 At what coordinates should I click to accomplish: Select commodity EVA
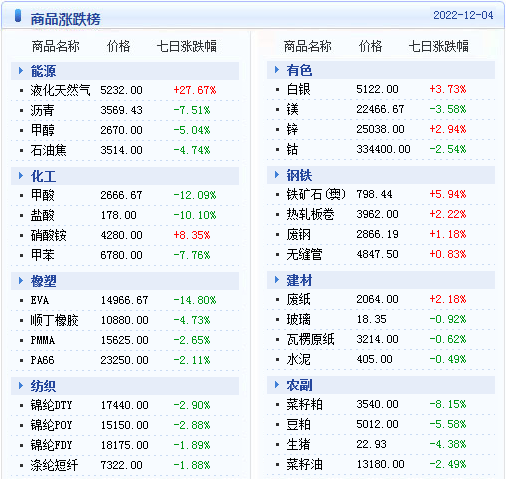point(40,300)
